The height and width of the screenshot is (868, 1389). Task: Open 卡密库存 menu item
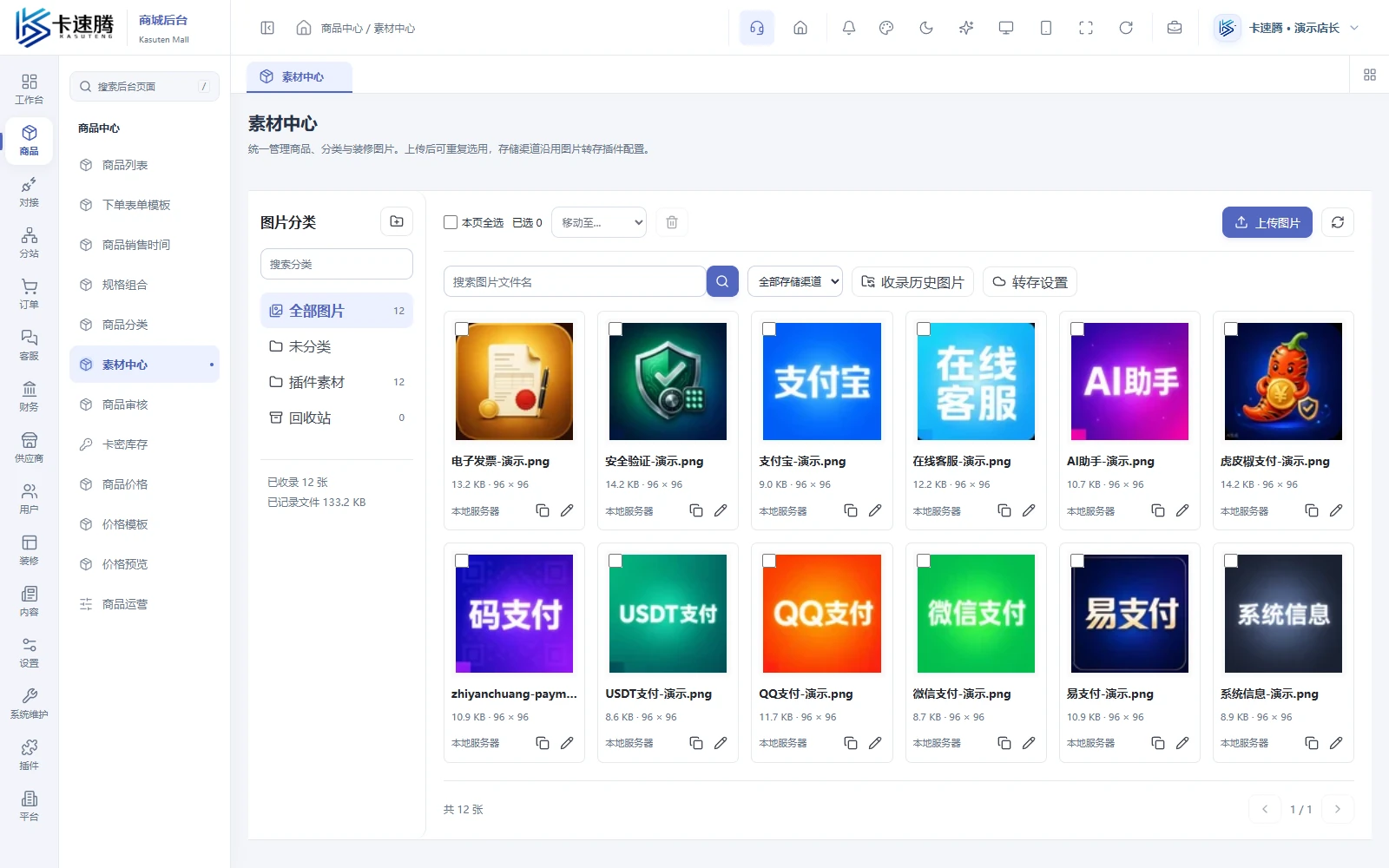144,444
